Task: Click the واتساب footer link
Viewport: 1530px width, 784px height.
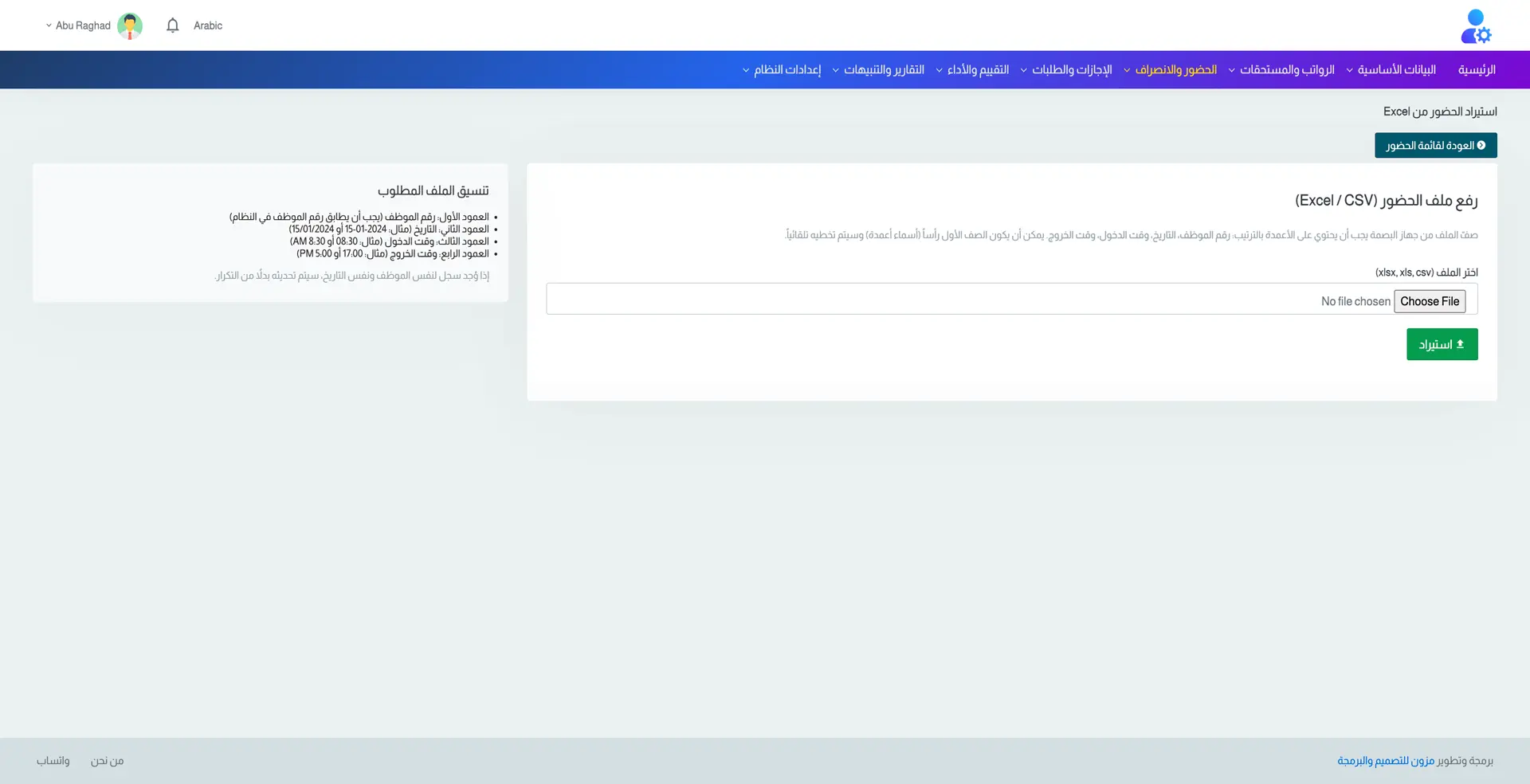Action: [x=53, y=761]
